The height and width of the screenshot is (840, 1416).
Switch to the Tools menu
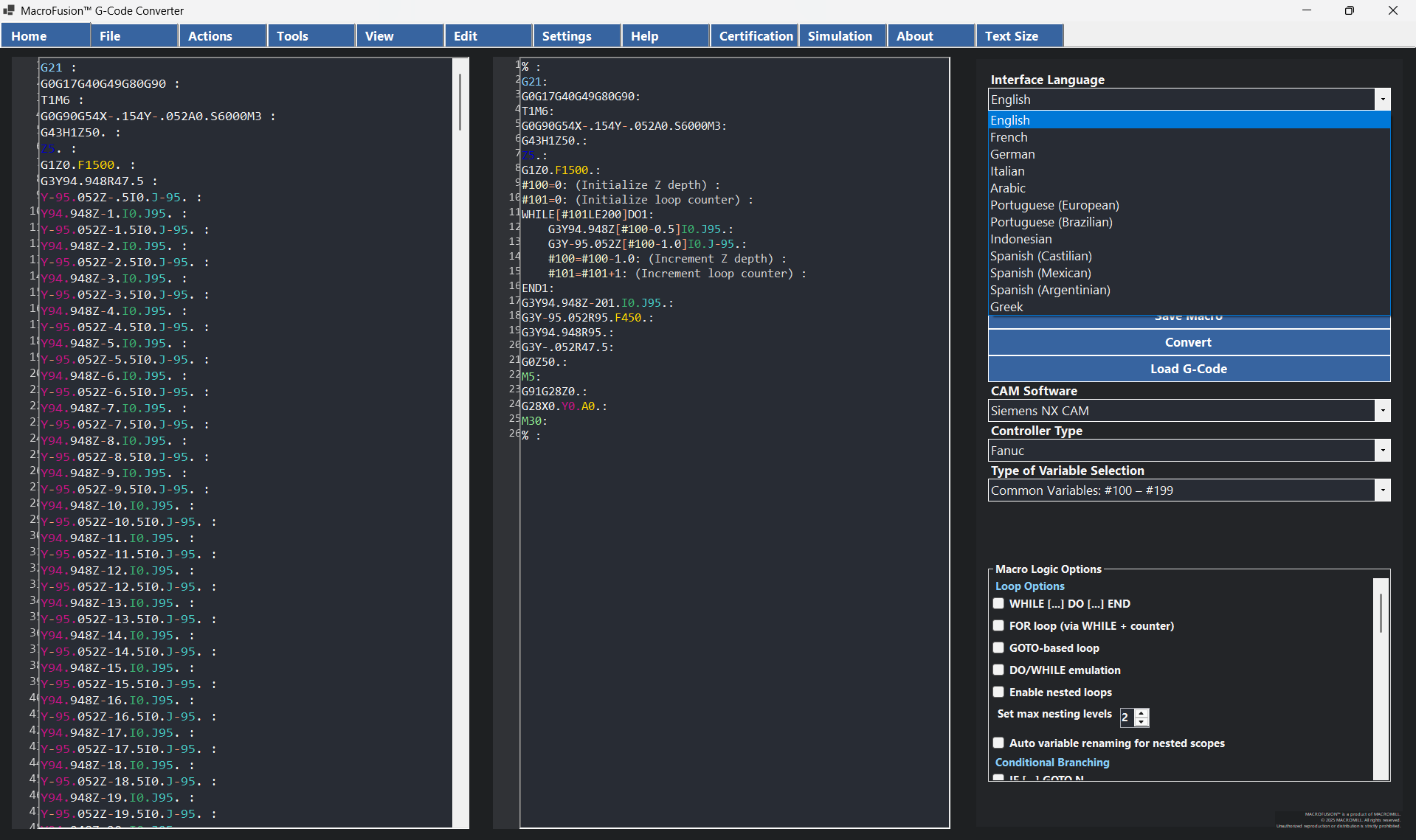pyautogui.click(x=292, y=35)
